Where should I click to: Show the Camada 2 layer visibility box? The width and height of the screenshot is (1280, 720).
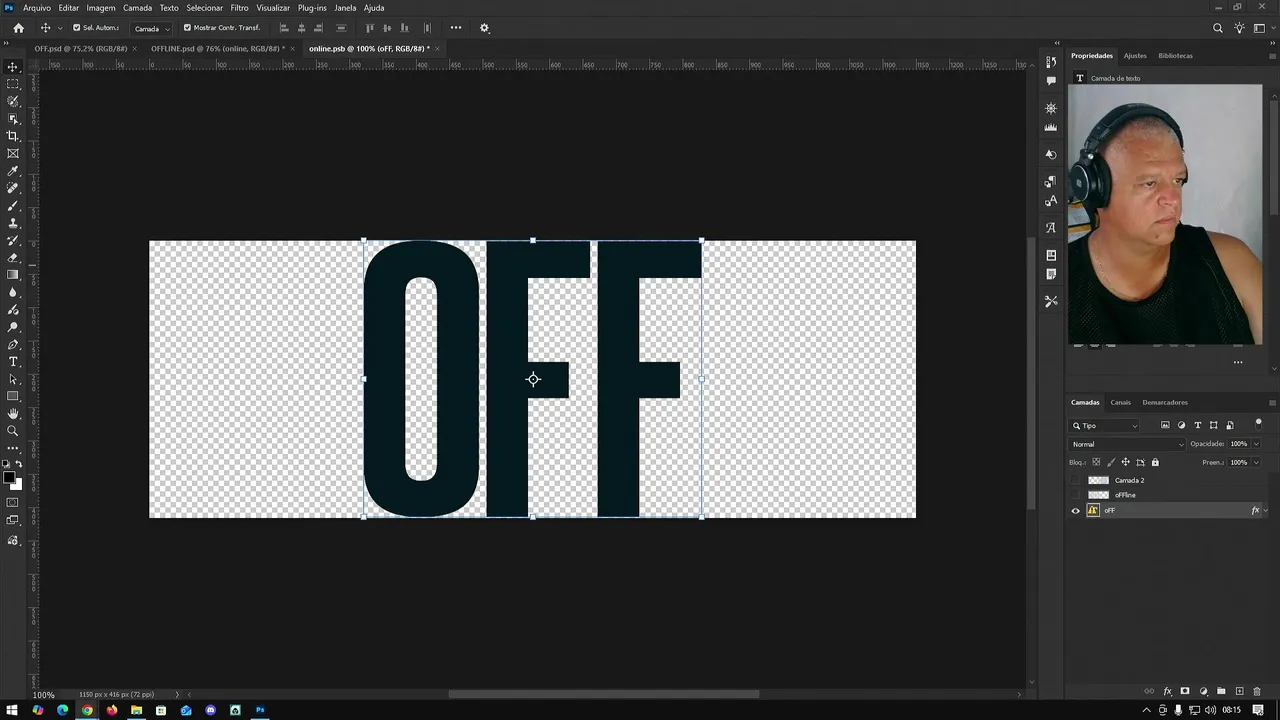1076,480
